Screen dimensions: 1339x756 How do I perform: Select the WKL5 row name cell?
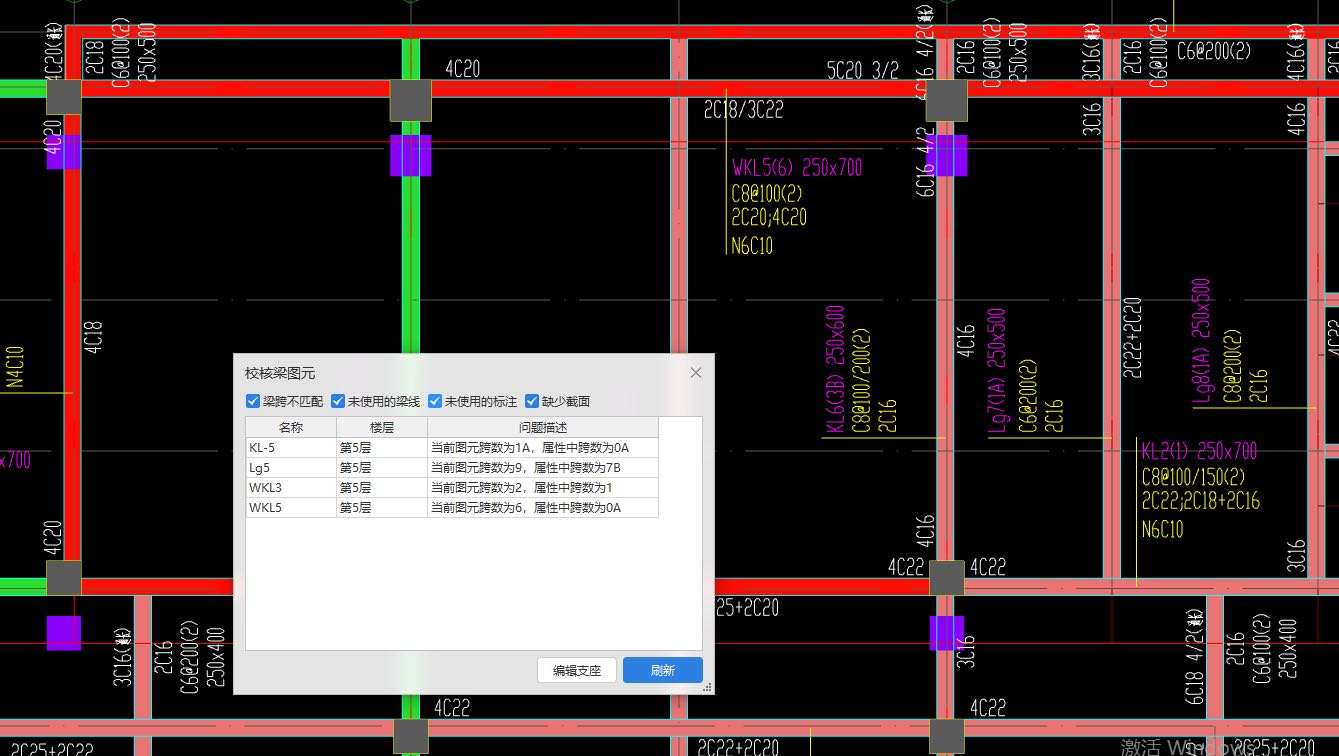[291, 508]
